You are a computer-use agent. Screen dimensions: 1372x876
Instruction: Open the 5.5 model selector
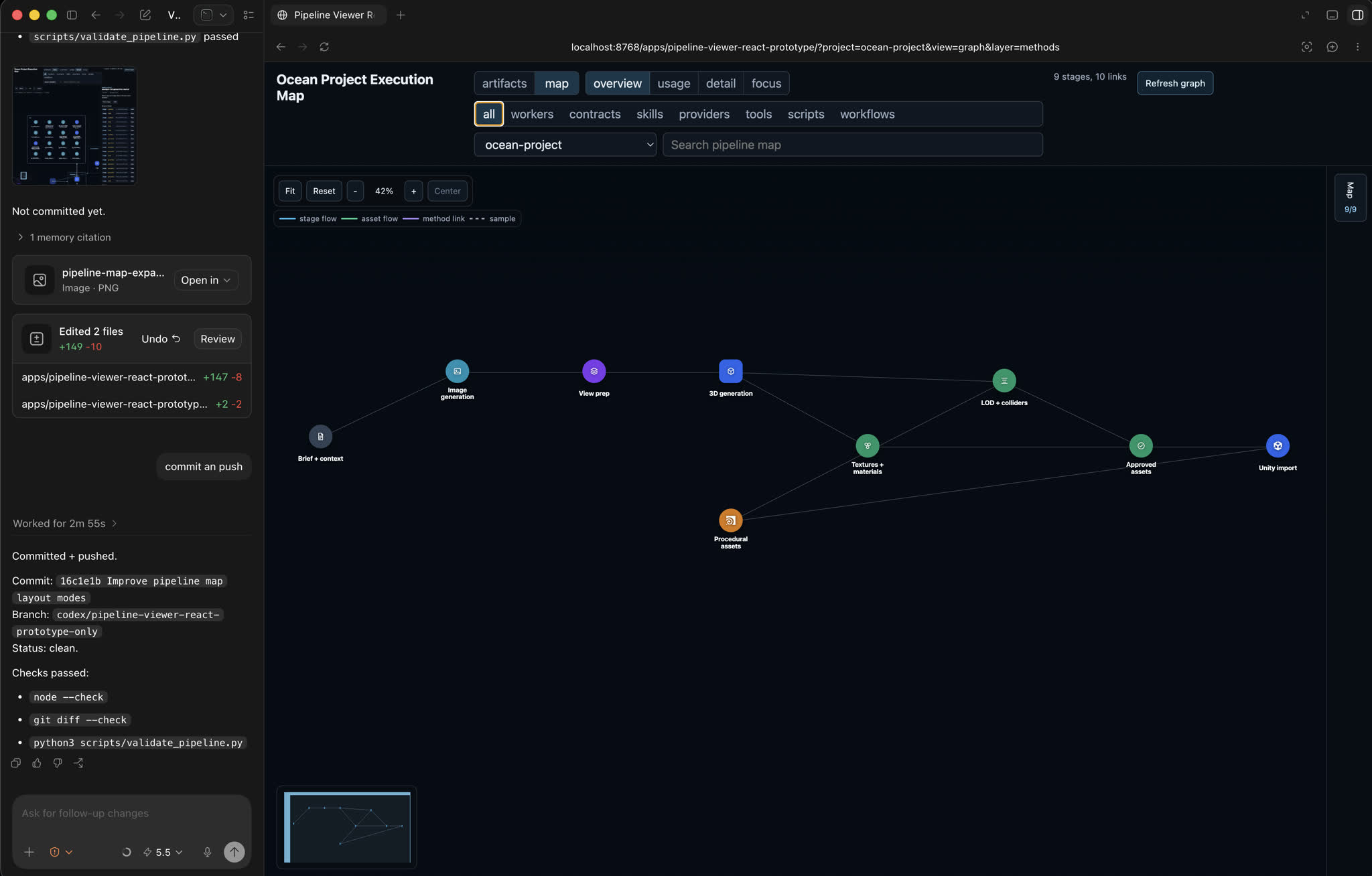tap(163, 852)
